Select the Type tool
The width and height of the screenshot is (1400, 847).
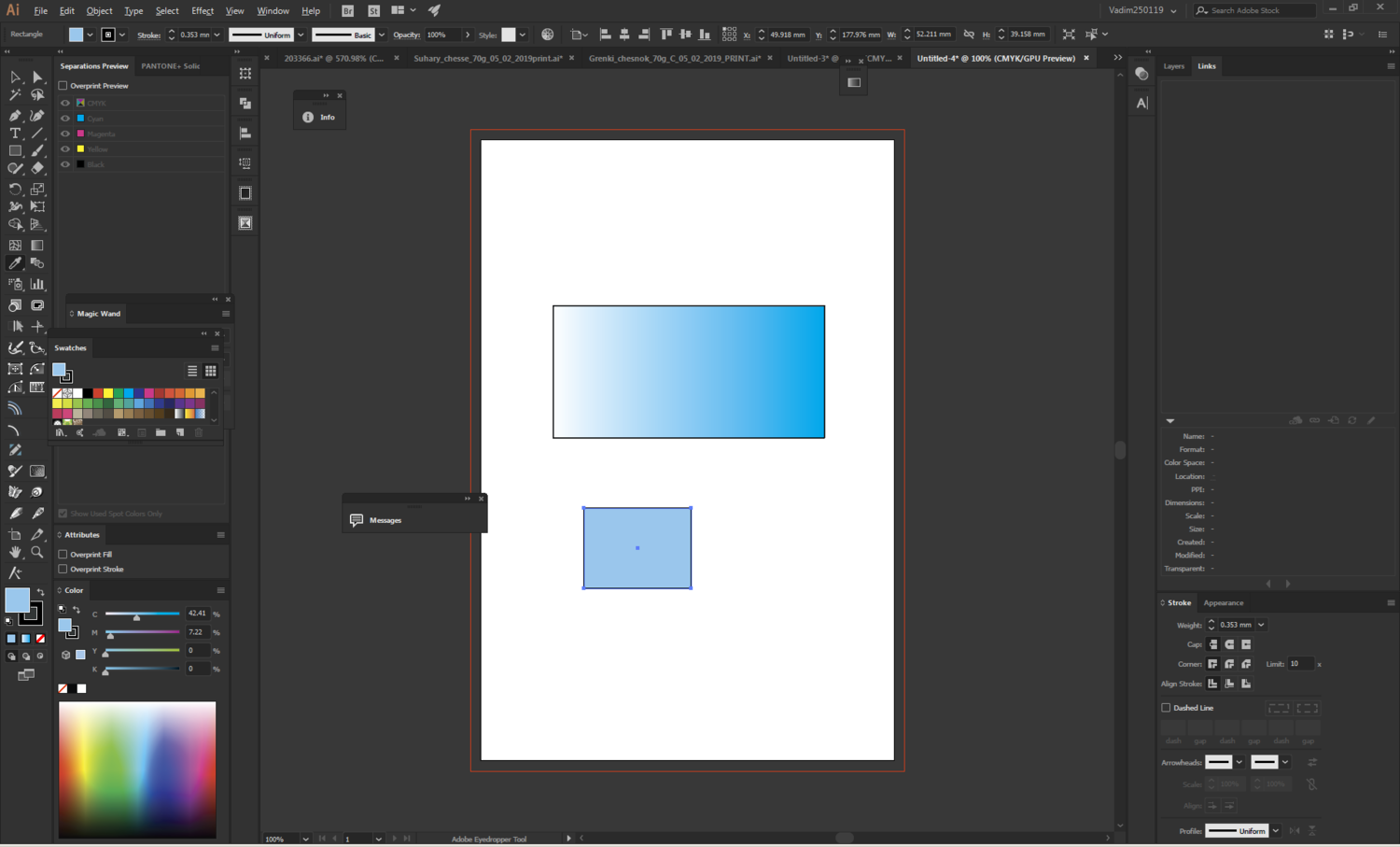pos(15,134)
